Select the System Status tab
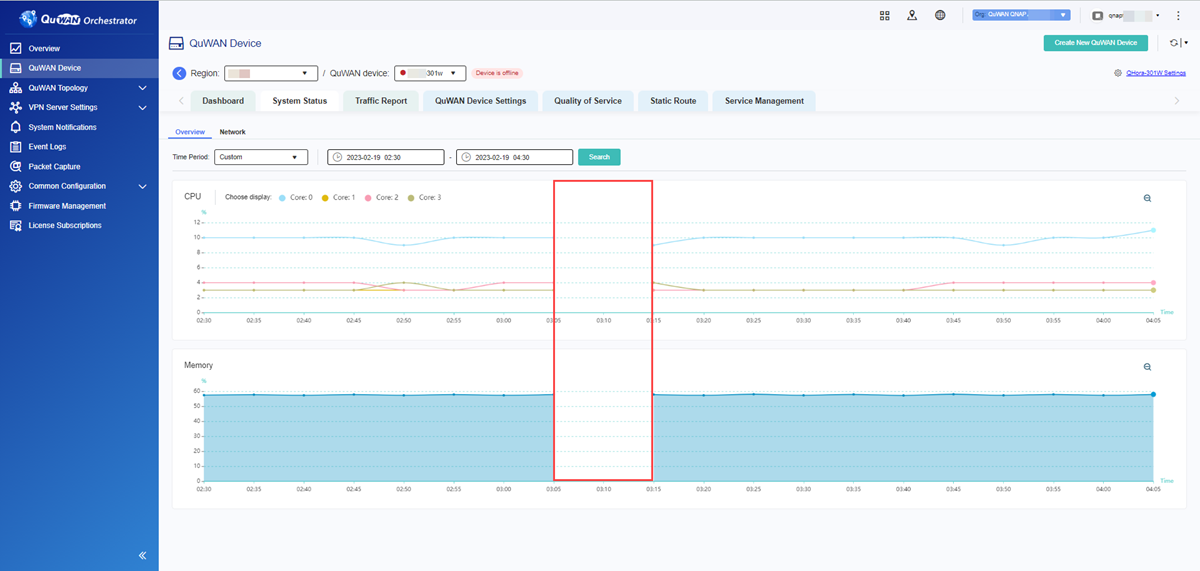 pos(300,101)
